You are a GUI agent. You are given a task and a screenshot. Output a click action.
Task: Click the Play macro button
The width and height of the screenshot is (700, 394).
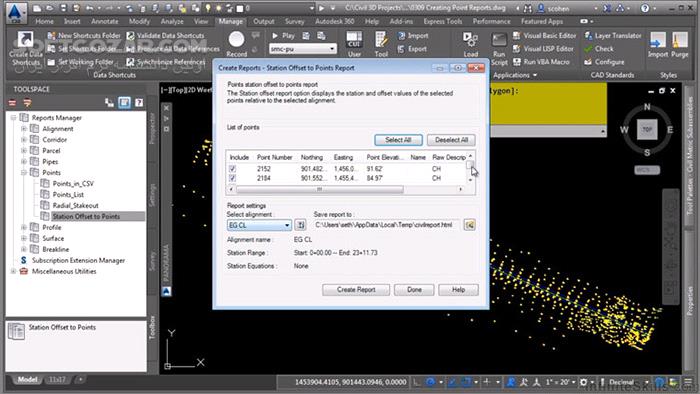point(283,36)
